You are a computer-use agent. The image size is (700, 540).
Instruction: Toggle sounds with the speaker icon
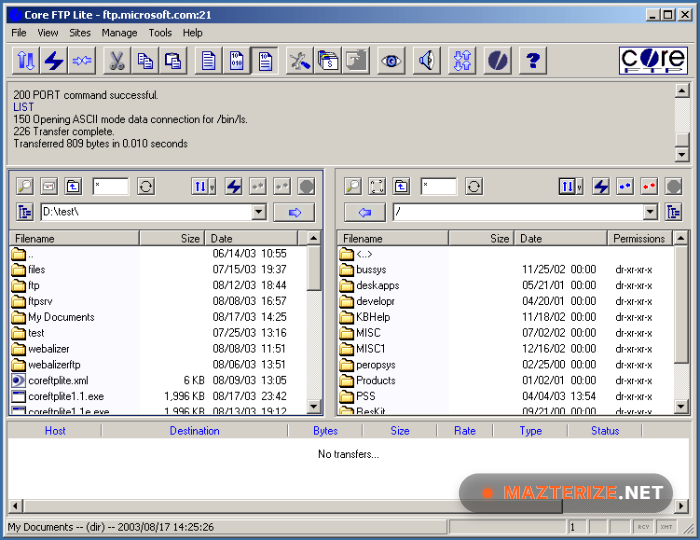point(427,60)
